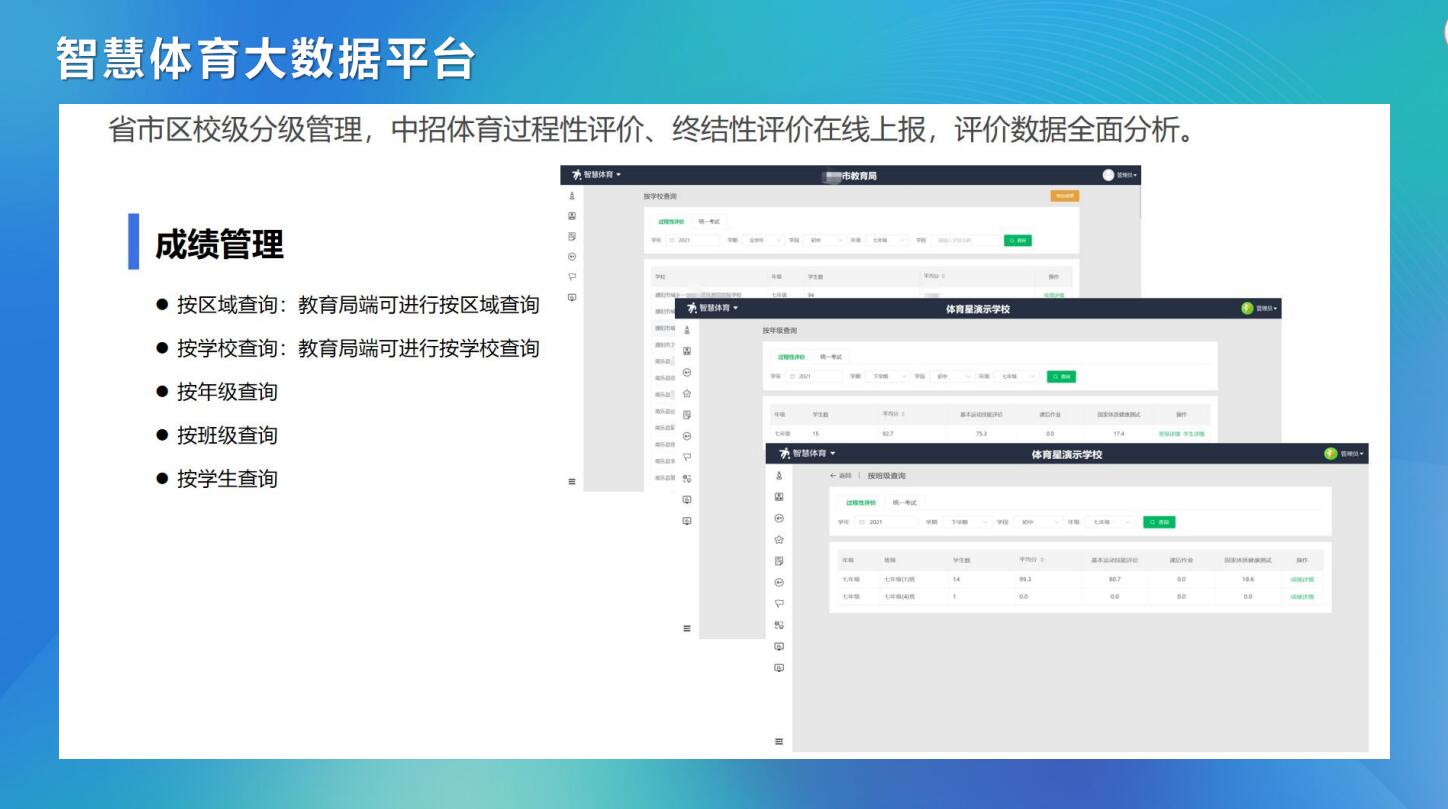Click ID card icon in 市教育局 sidebar
Image resolution: width=1448 pixels, height=809 pixels.
point(572,215)
